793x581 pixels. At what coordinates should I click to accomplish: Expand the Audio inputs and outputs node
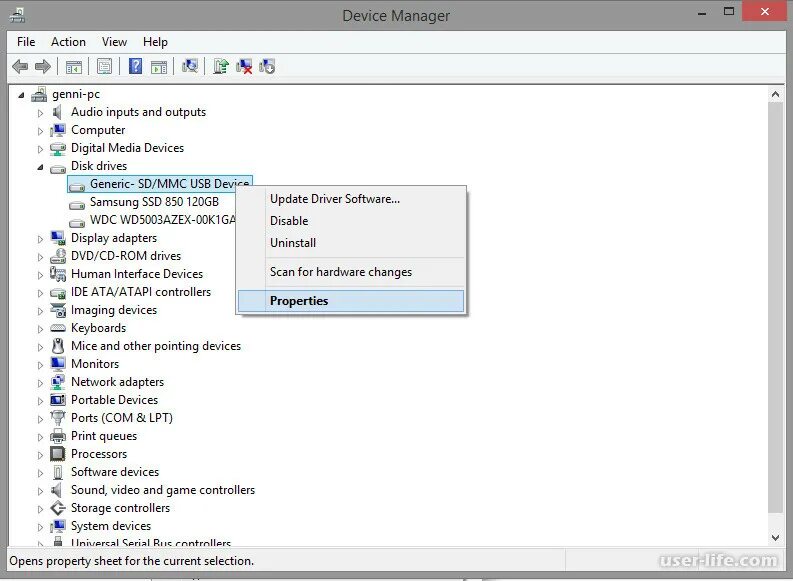tap(40, 113)
